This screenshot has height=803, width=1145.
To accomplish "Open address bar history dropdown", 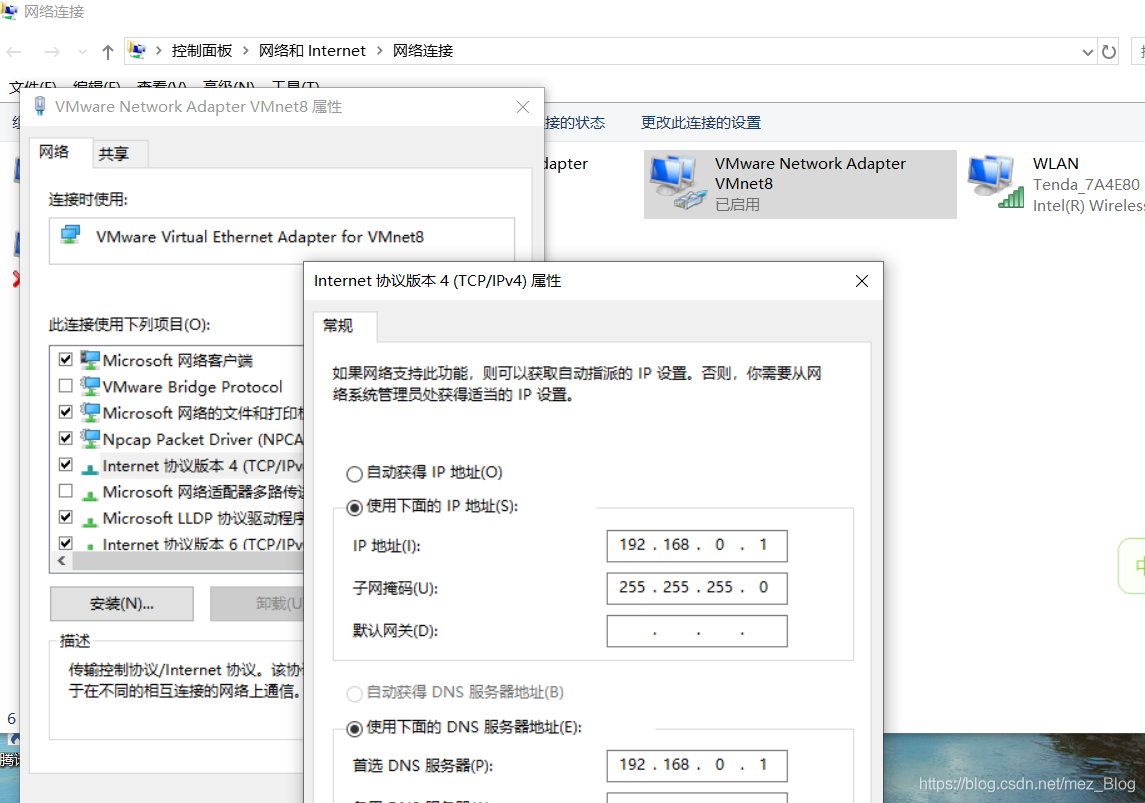I will (x=1087, y=52).
